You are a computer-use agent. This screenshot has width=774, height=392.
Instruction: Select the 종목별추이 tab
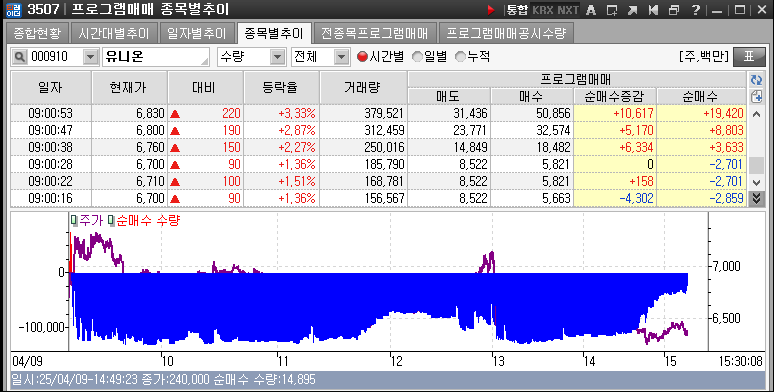(274, 33)
